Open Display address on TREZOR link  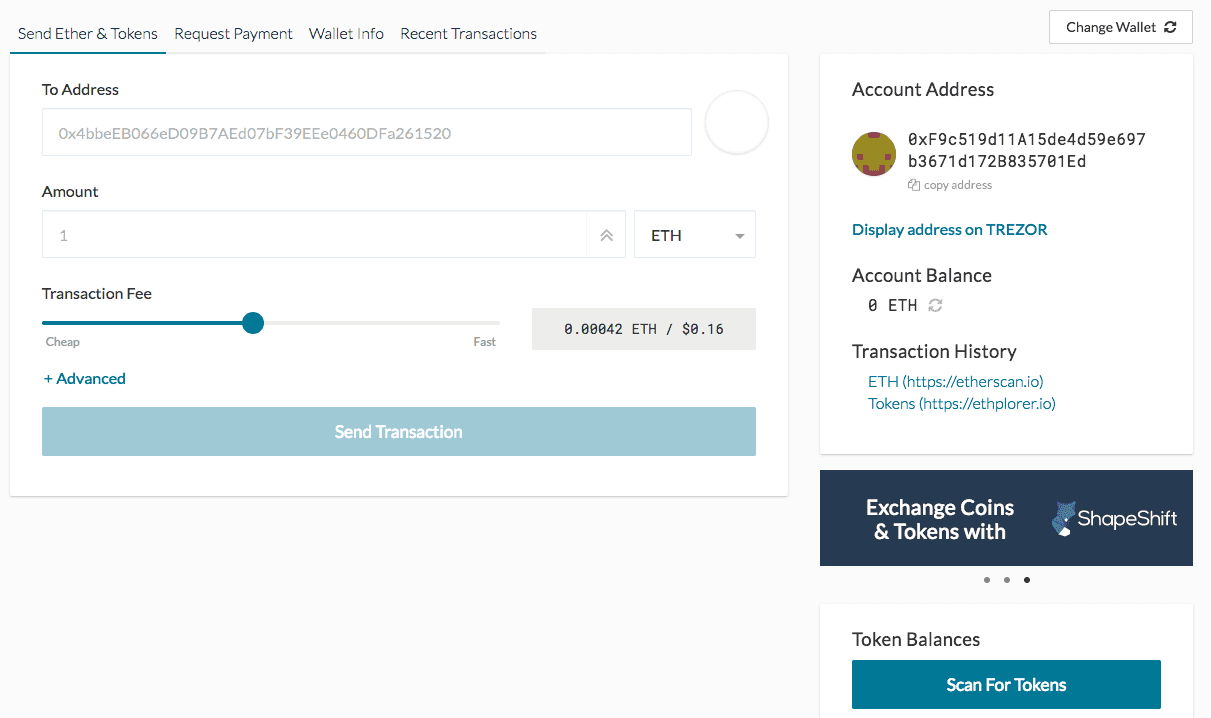click(950, 229)
